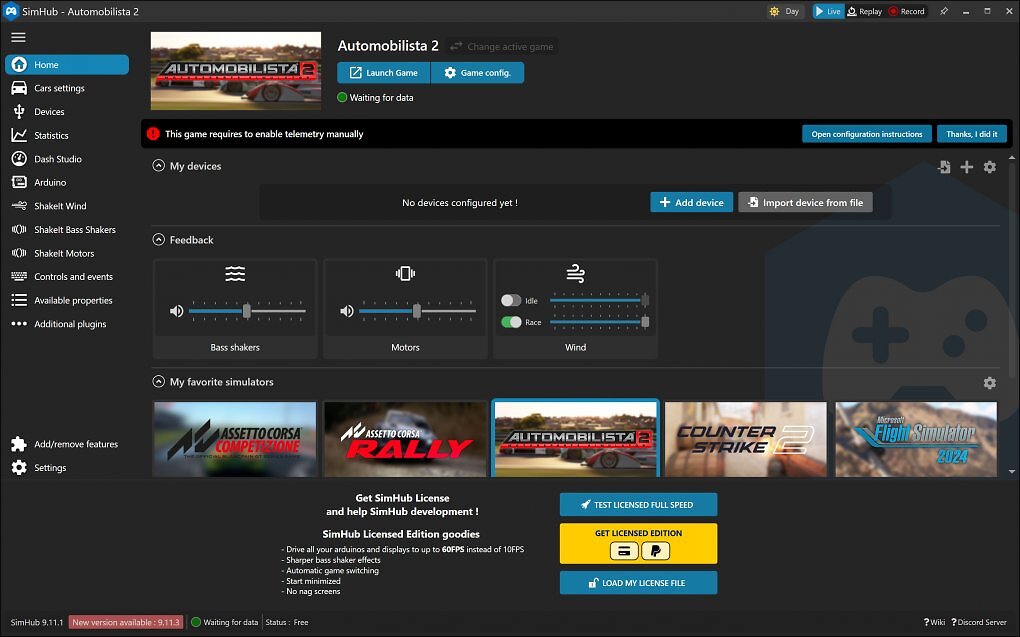
Task: Click the ShakeIt Motors vibration icon
Action: [x=20, y=253]
